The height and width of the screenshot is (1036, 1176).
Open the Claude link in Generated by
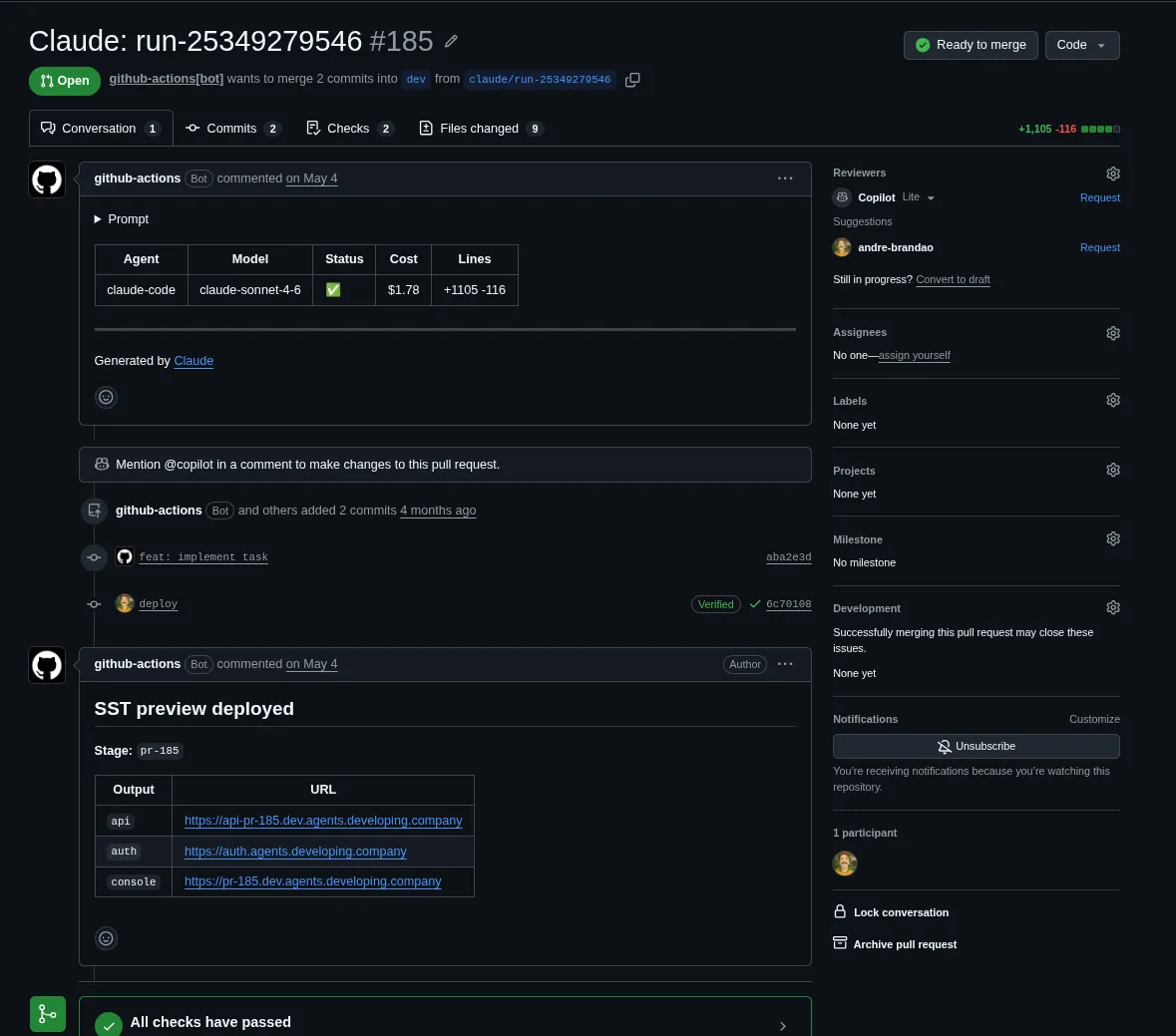coord(194,361)
